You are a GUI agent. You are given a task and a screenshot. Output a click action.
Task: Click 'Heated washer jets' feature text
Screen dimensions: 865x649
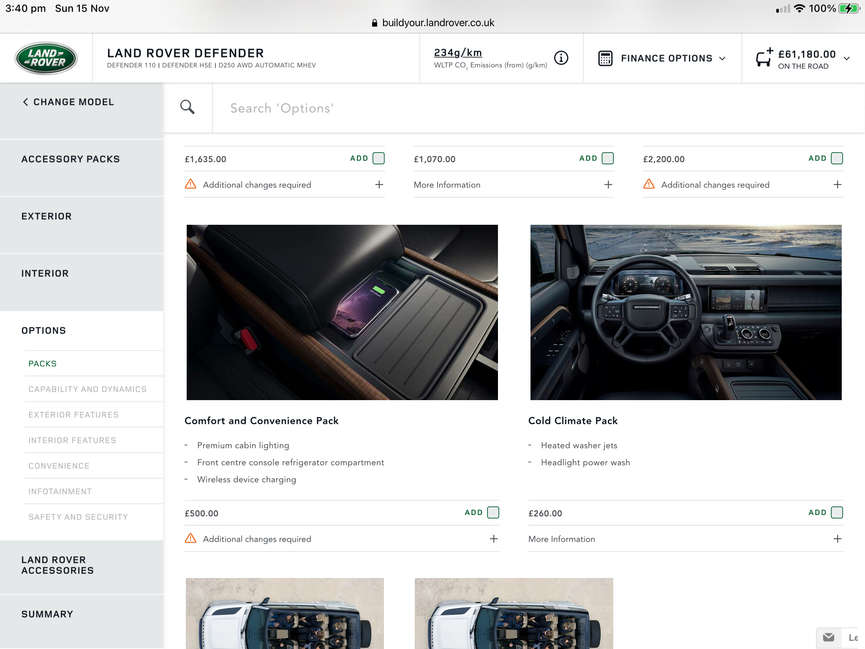tap(579, 445)
